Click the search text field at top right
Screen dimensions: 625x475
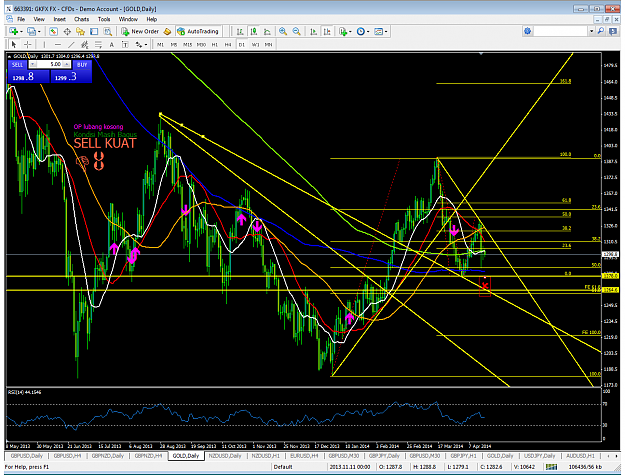point(561,31)
